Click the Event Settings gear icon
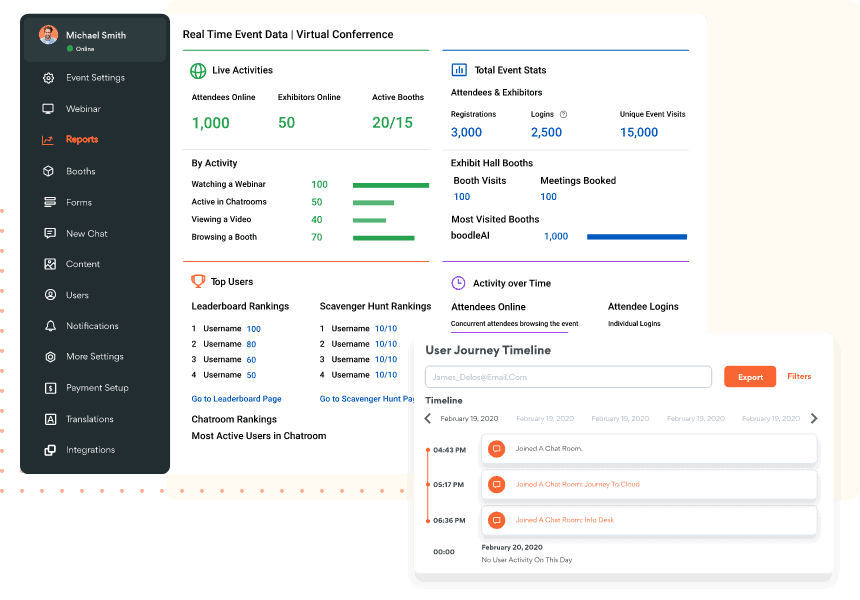Viewport: 860px width, 600px height. pos(49,78)
